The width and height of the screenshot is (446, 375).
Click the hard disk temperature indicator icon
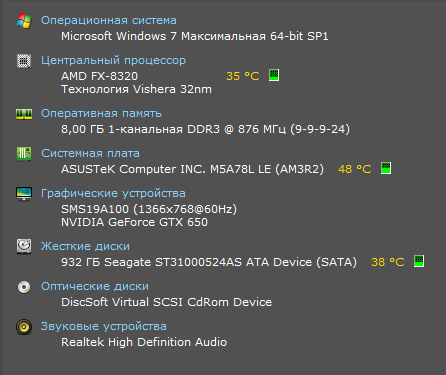(x=419, y=261)
